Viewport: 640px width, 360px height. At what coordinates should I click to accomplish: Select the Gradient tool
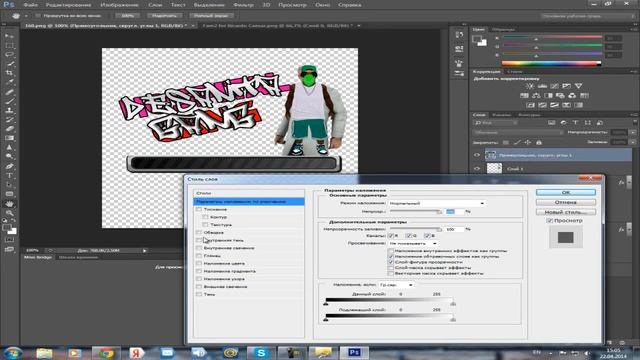point(9,138)
